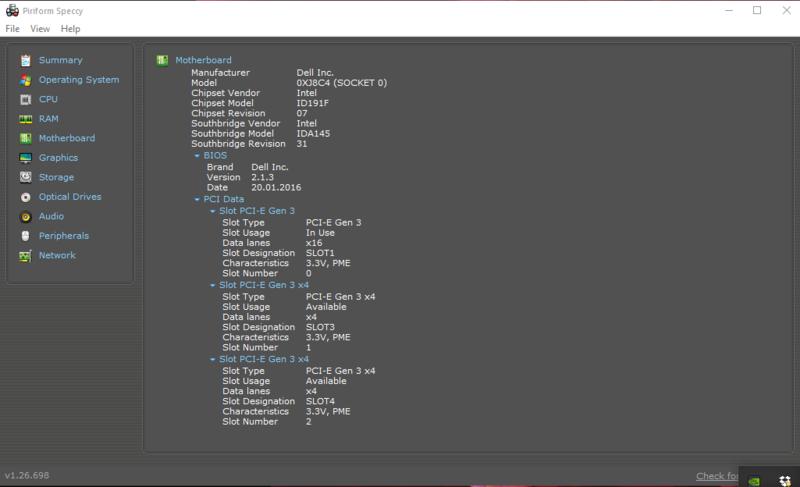This screenshot has width=800, height=487.
Task: Click the PCI Data section label
Action: click(x=223, y=199)
